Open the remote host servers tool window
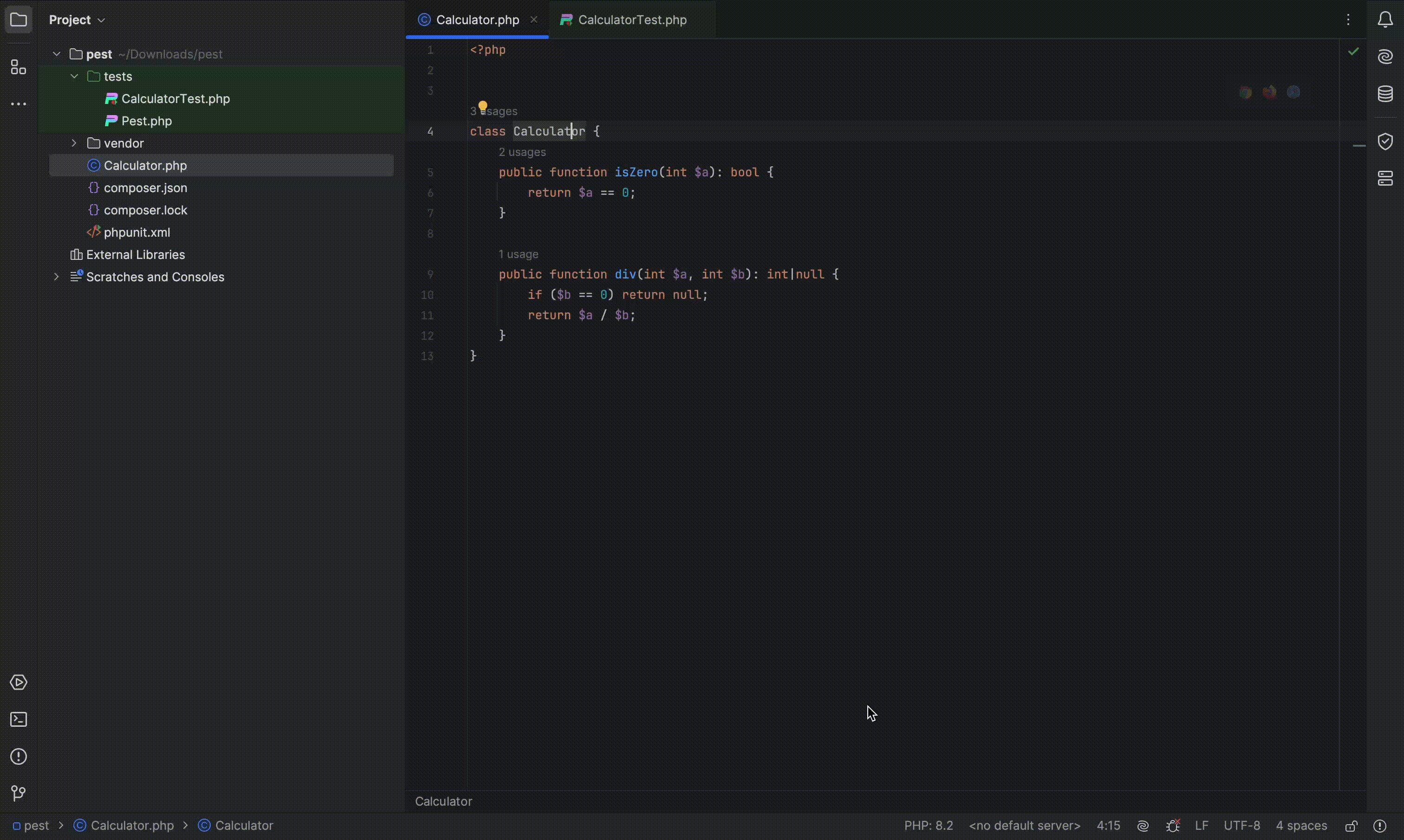The width and height of the screenshot is (1404, 840). tap(1385, 179)
